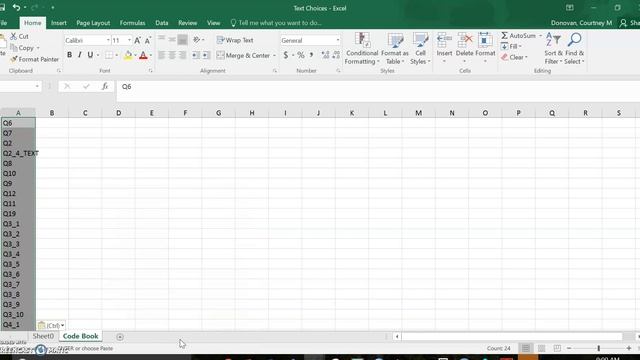This screenshot has width=640, height=360.
Task: Switch to the Sheet0 worksheet tab
Action: tap(43, 336)
